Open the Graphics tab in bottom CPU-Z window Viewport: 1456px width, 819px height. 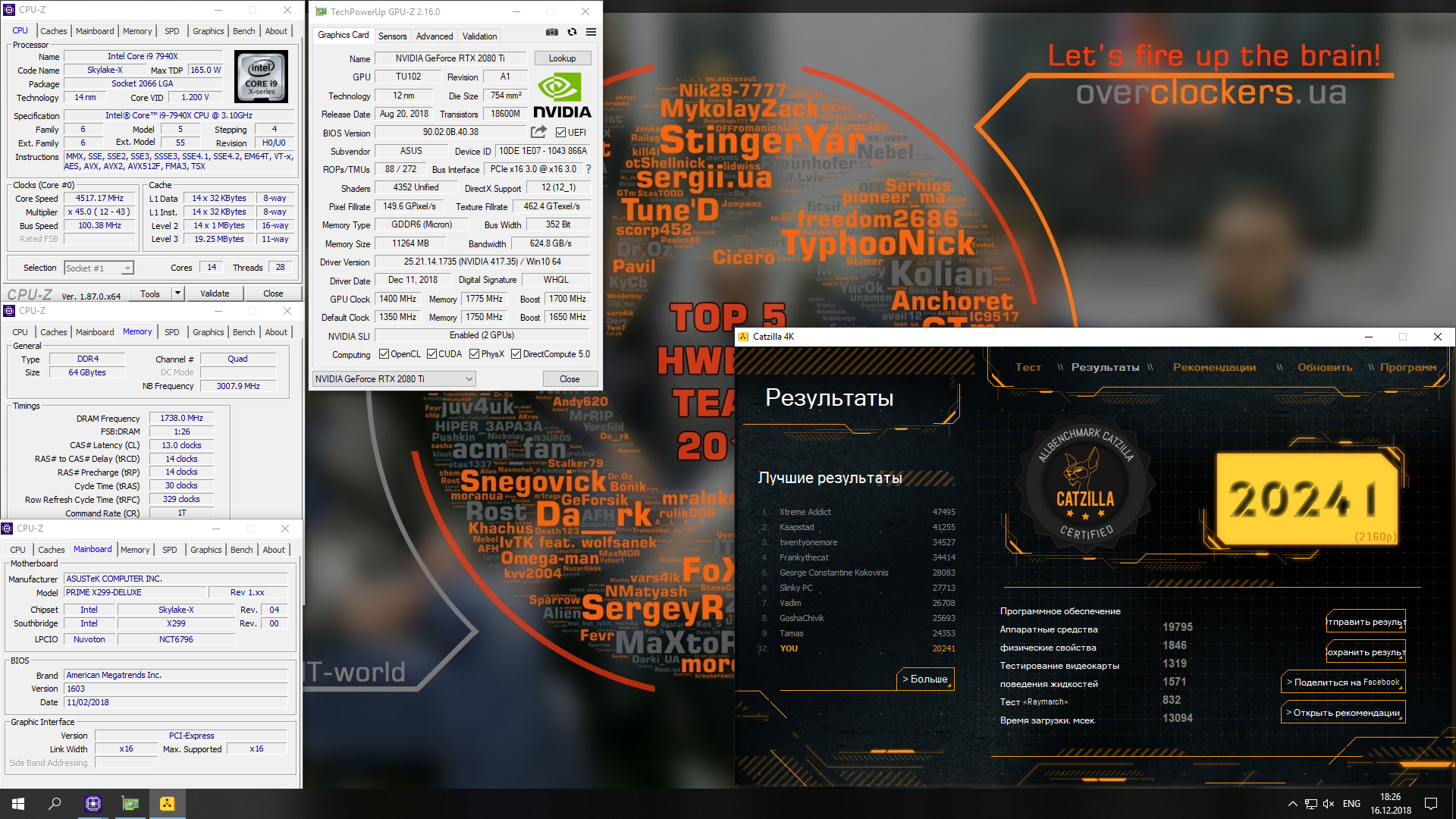[206, 550]
